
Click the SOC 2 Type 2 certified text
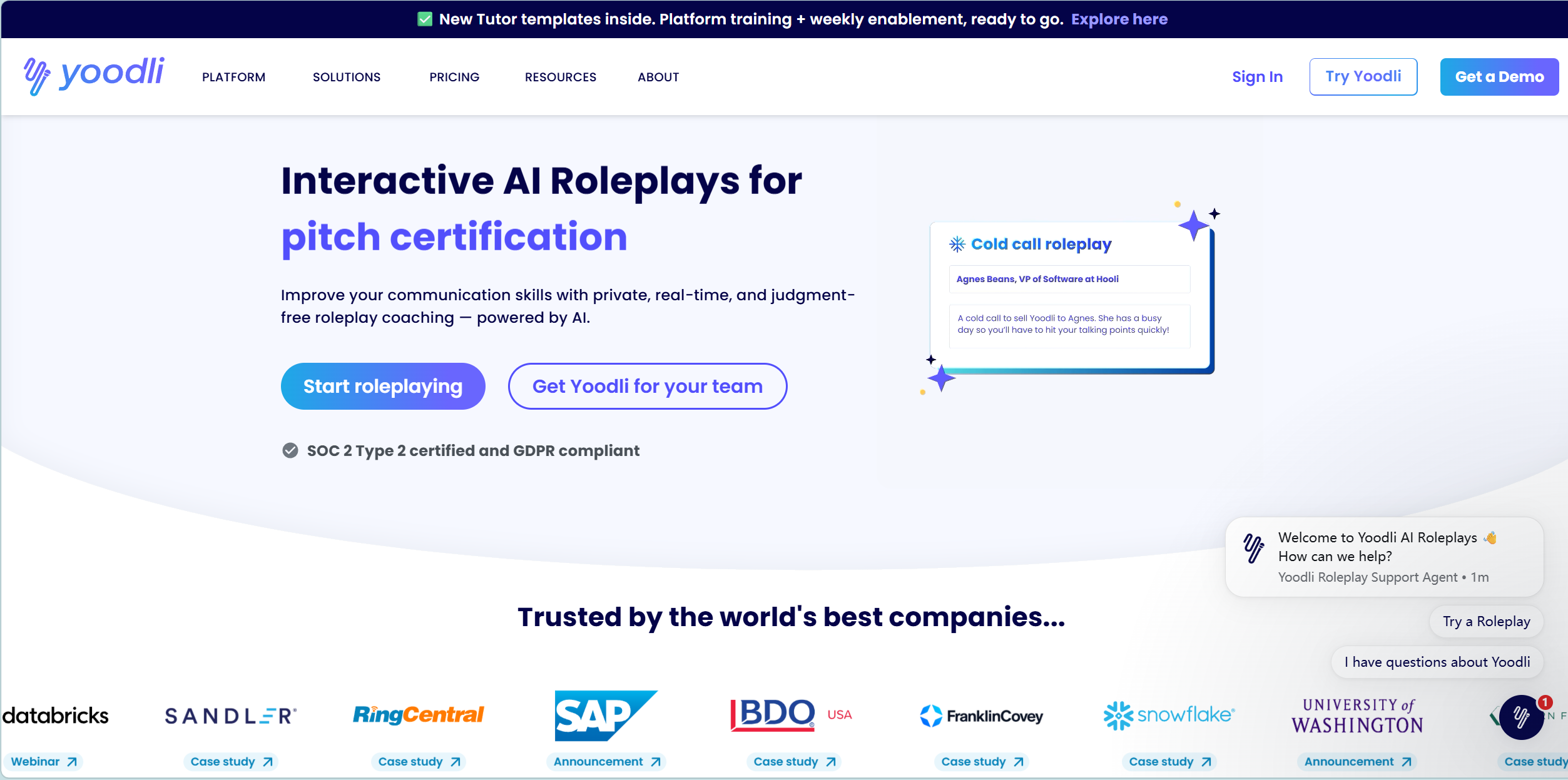[x=473, y=450]
